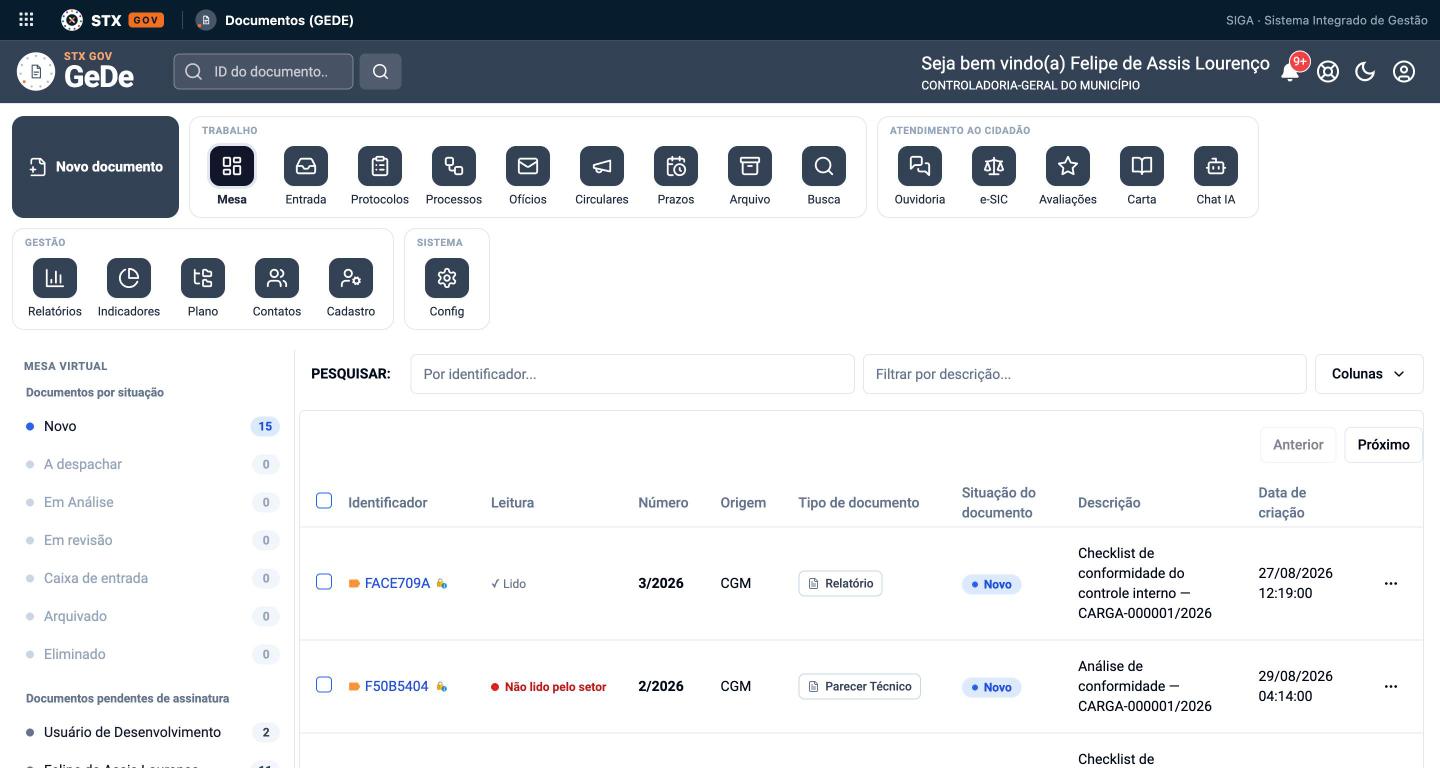Click search magnifier button beside ID field
1440x768 pixels.
click(x=380, y=71)
